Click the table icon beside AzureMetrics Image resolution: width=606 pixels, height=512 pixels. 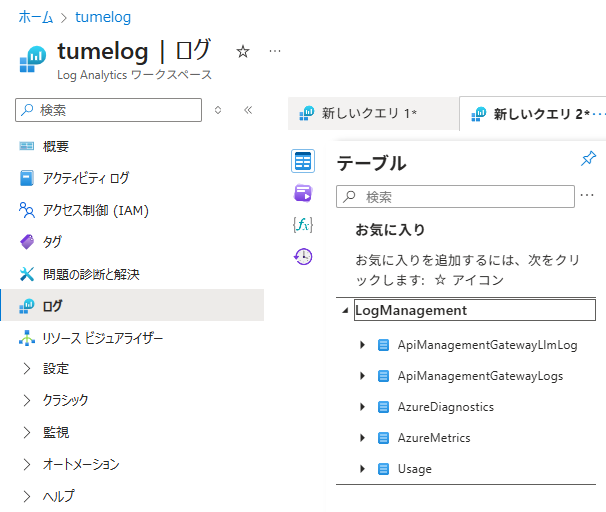(x=383, y=438)
